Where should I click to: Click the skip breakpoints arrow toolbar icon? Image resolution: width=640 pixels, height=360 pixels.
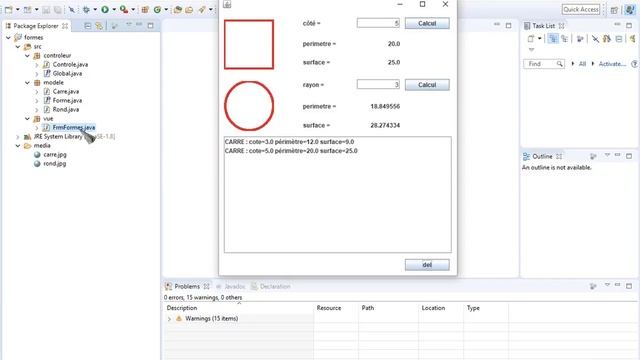pyautogui.click(x=71, y=9)
